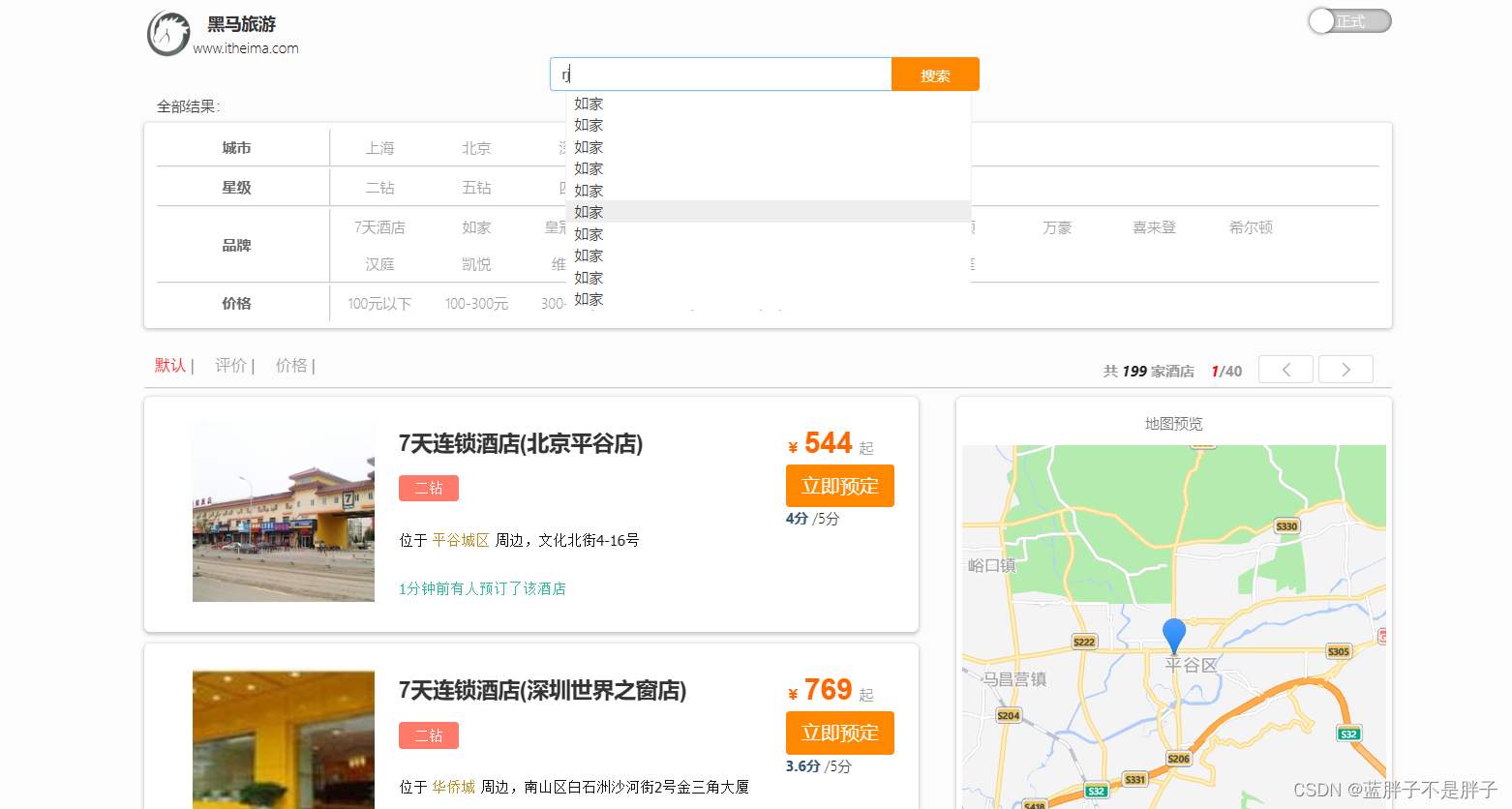Go to next page arrow

click(1346, 370)
